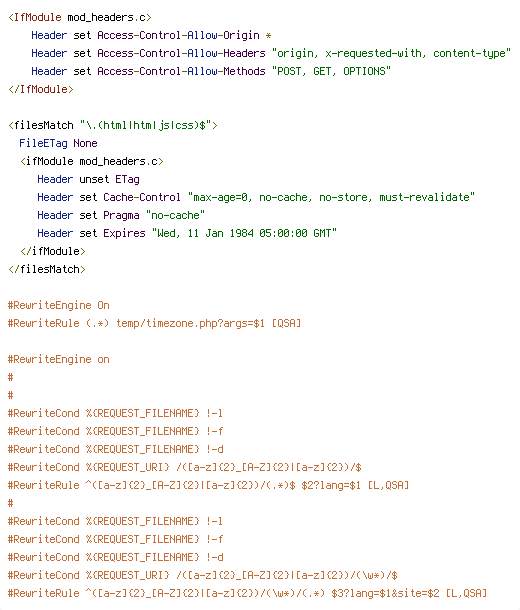Click the commented #RewriteEngine On line
Image resolution: width=520 pixels, height=610 pixels.
click(59, 305)
